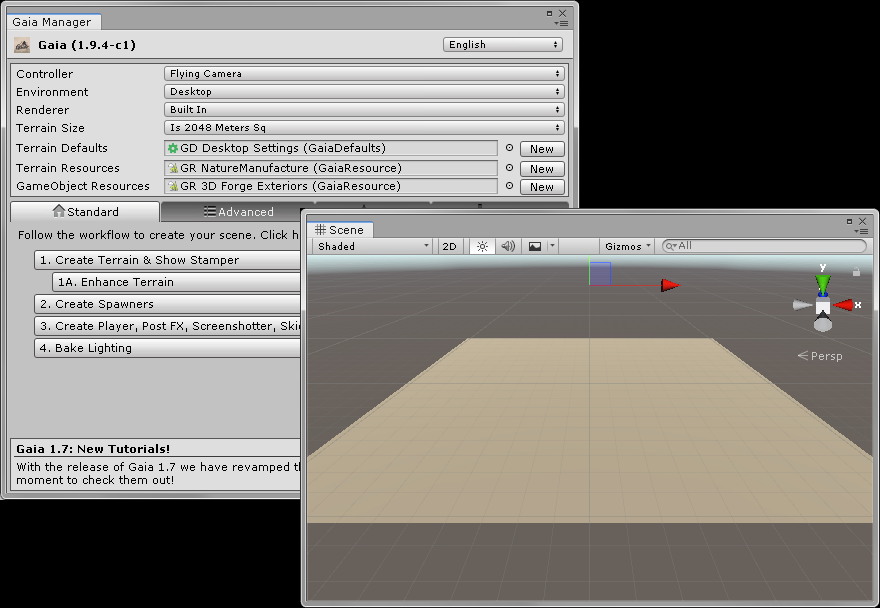
Task: Select the Scene tab
Action: pos(340,230)
